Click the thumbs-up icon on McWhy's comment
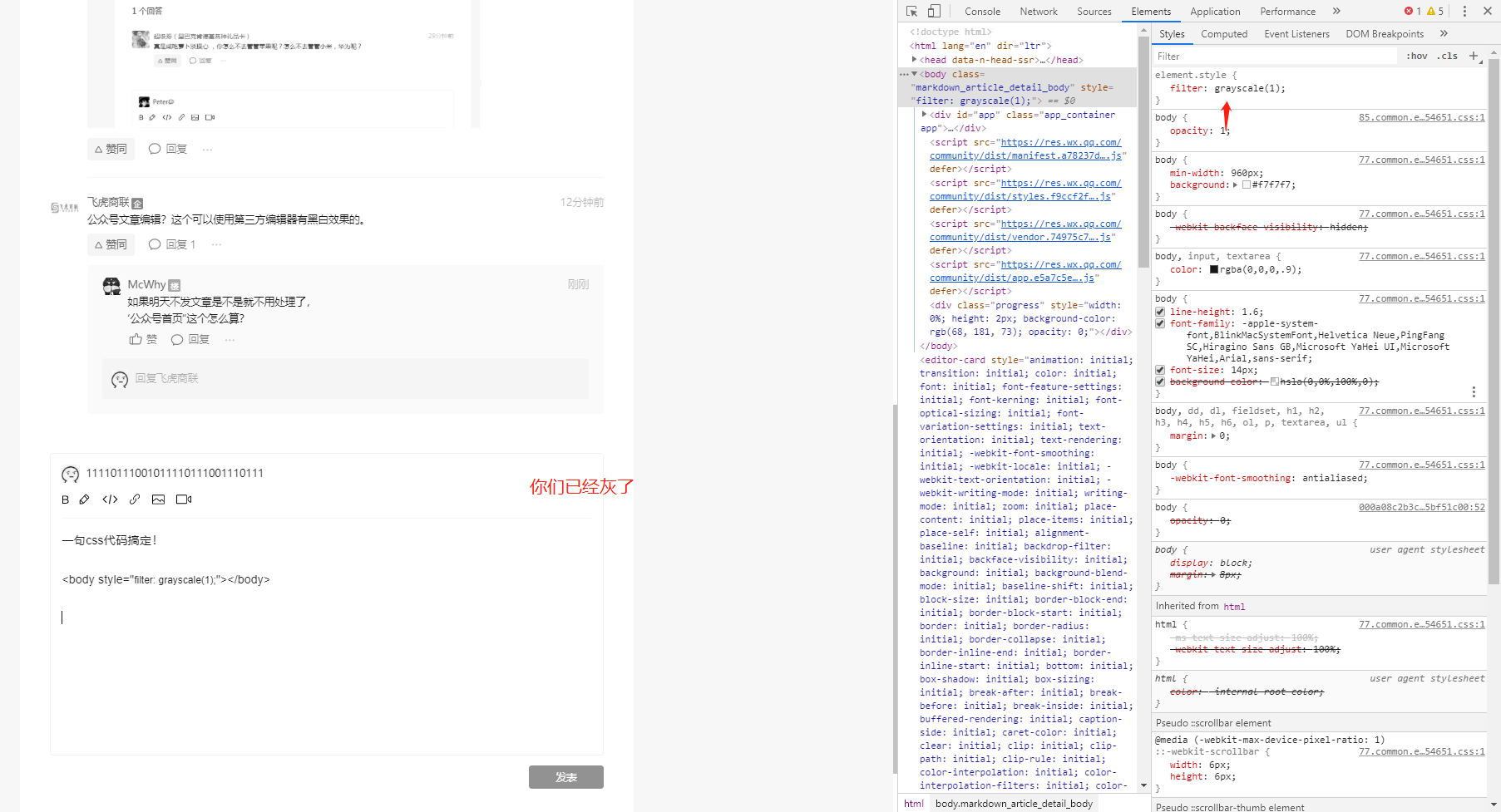The width and height of the screenshot is (1501, 812). coord(136,339)
